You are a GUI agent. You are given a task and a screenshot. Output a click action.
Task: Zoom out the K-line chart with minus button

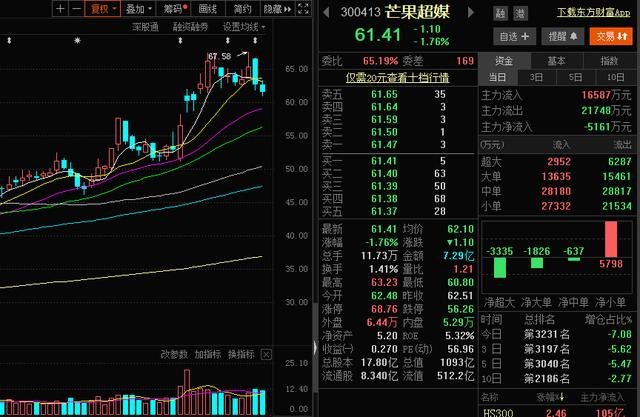coord(76,9)
